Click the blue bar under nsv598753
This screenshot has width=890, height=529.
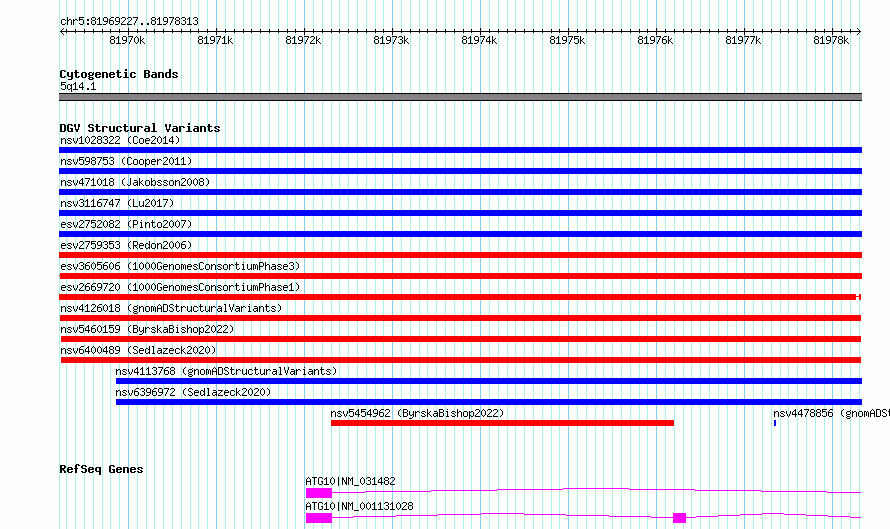[460, 171]
